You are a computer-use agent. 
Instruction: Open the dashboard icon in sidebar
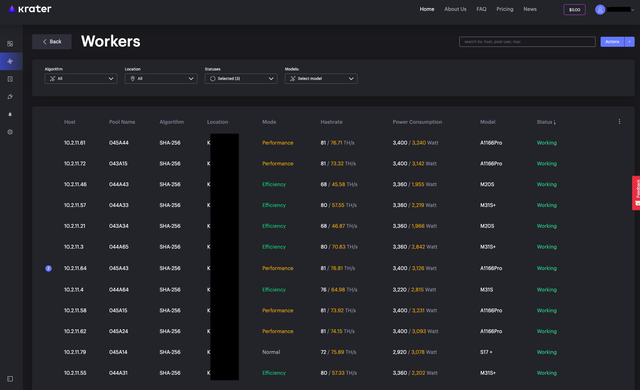click(10, 44)
